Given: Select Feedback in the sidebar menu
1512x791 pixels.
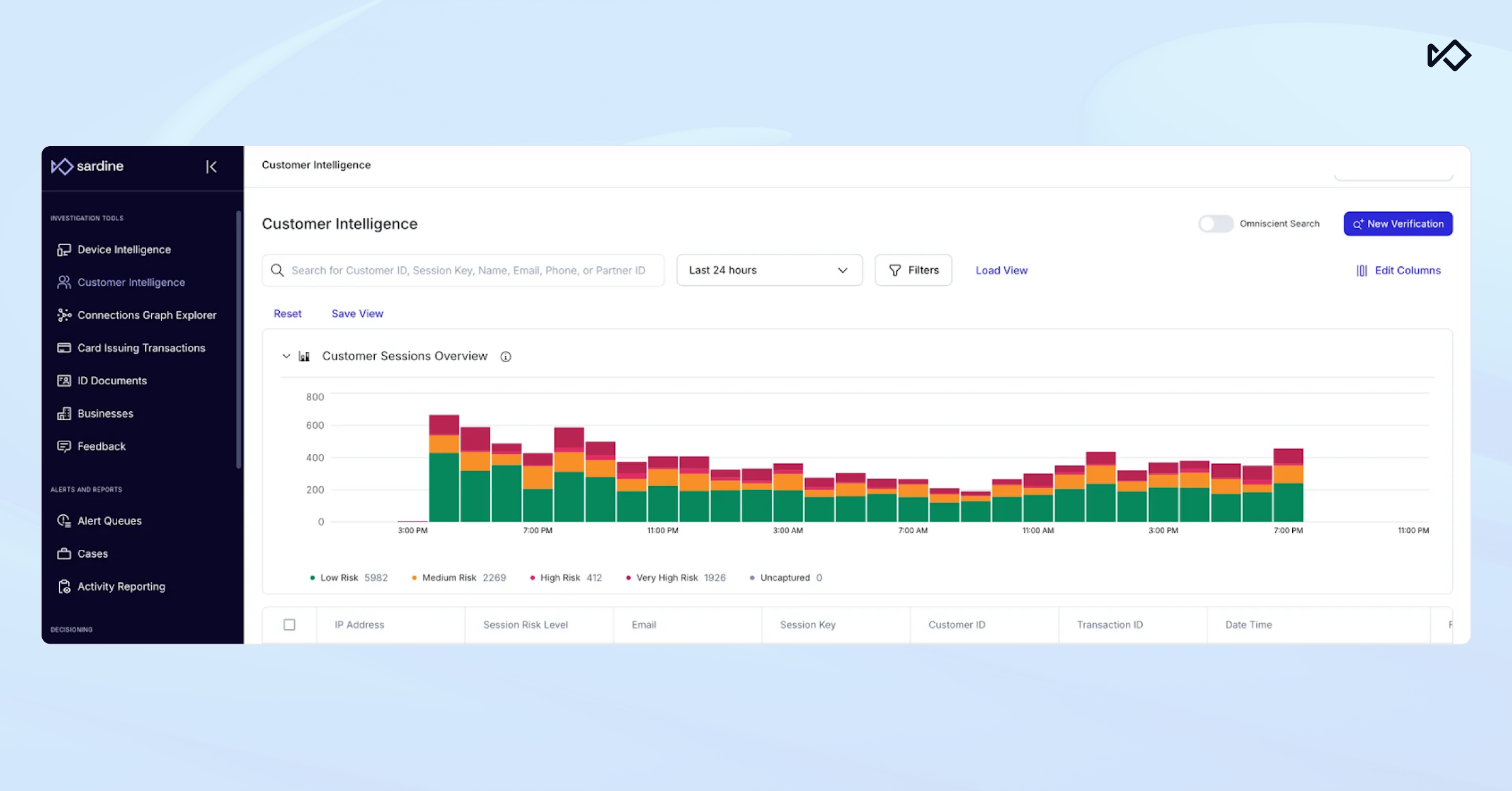Looking at the screenshot, I should [101, 446].
